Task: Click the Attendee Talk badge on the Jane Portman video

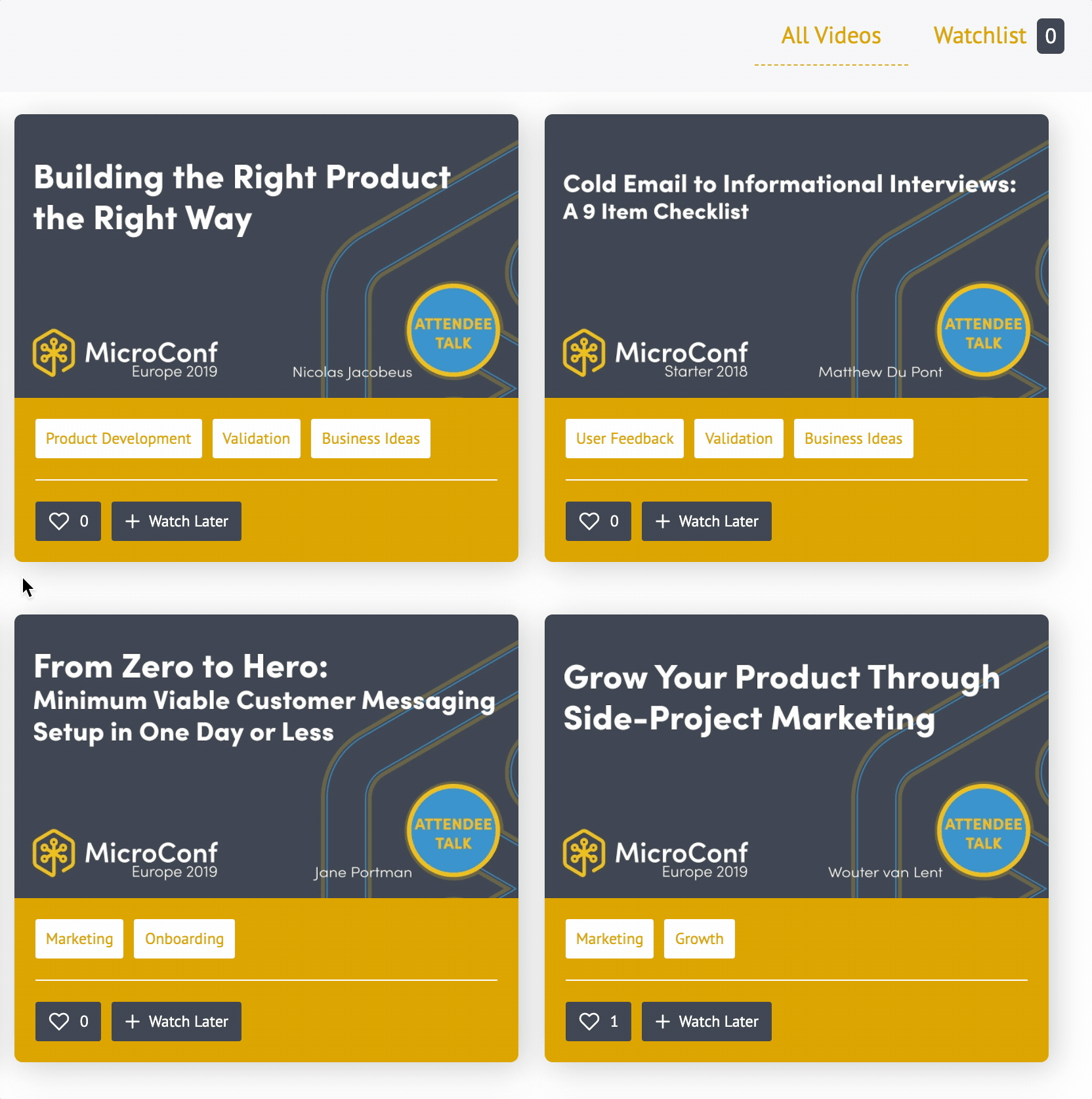Action: coord(452,830)
